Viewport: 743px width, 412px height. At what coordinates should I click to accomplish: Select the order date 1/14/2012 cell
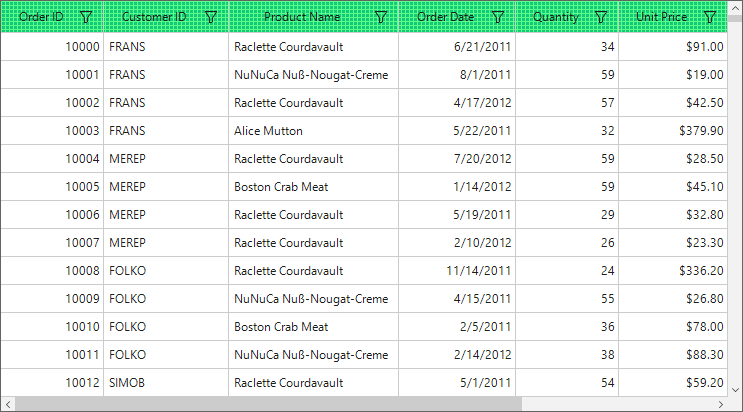[457, 186]
